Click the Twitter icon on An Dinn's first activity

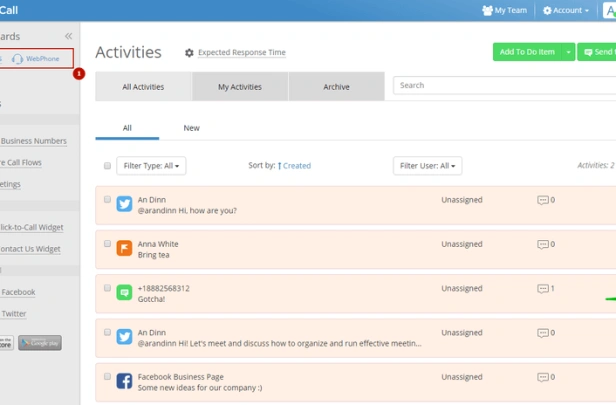(x=125, y=204)
